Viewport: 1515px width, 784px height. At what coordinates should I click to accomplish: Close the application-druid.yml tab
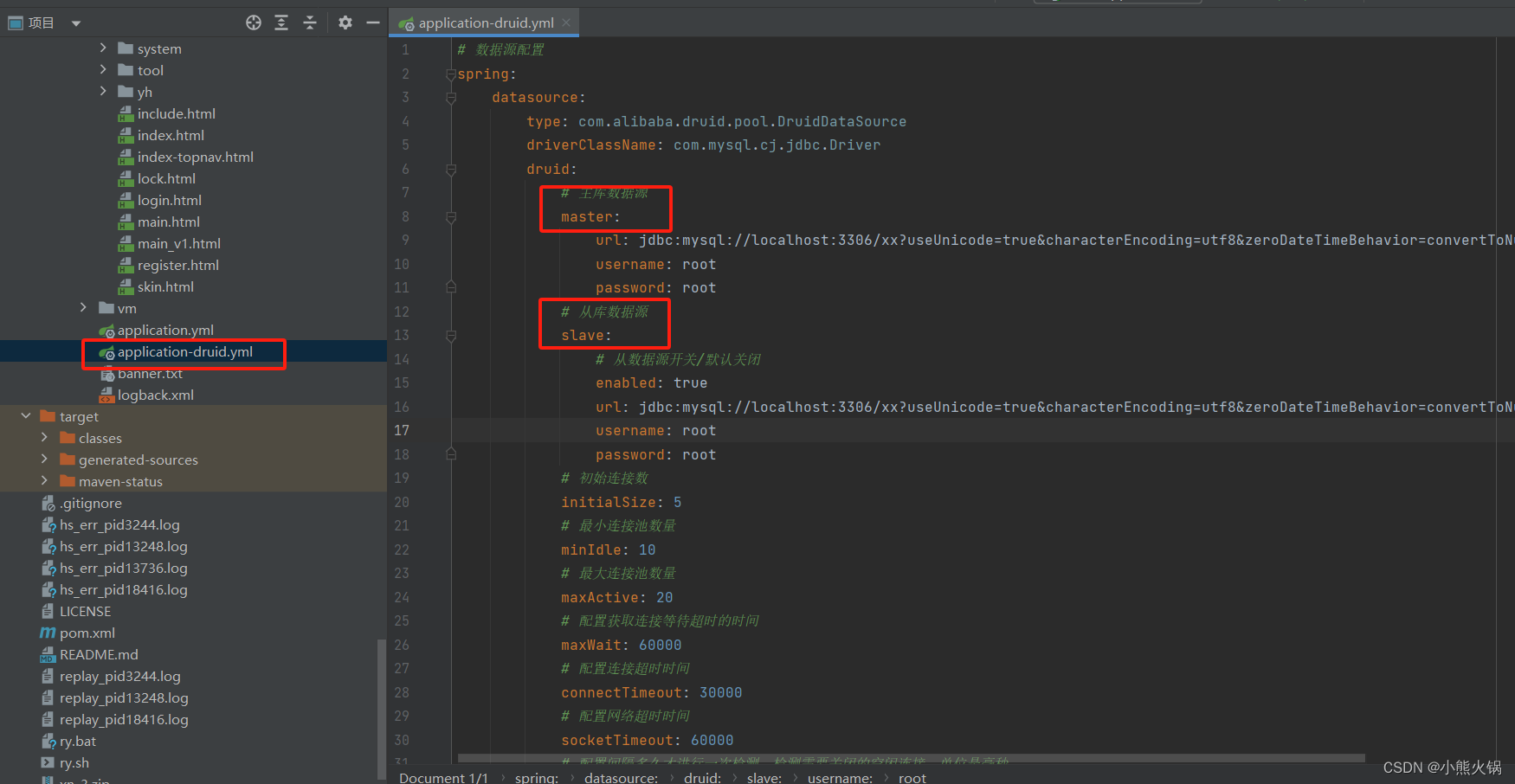(566, 23)
